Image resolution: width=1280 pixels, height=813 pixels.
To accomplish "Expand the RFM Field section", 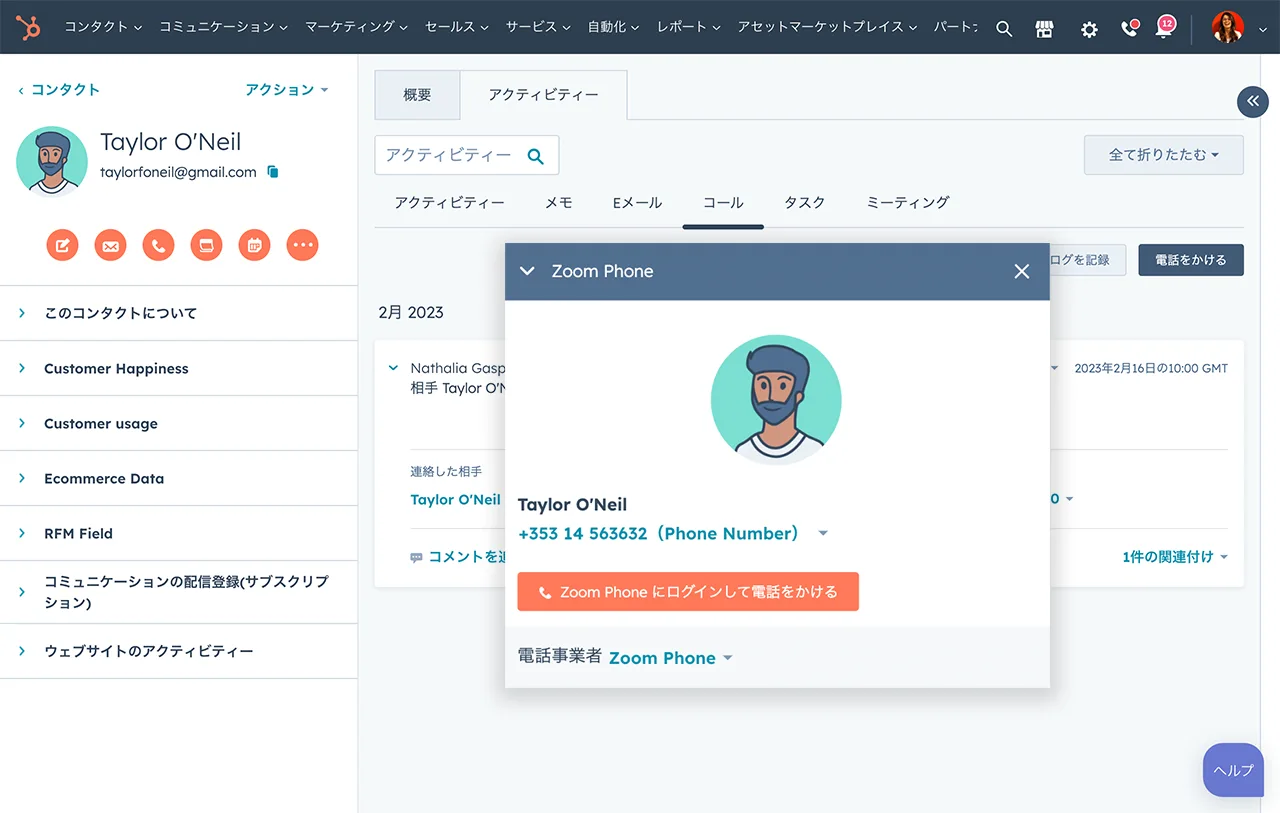I will point(179,533).
